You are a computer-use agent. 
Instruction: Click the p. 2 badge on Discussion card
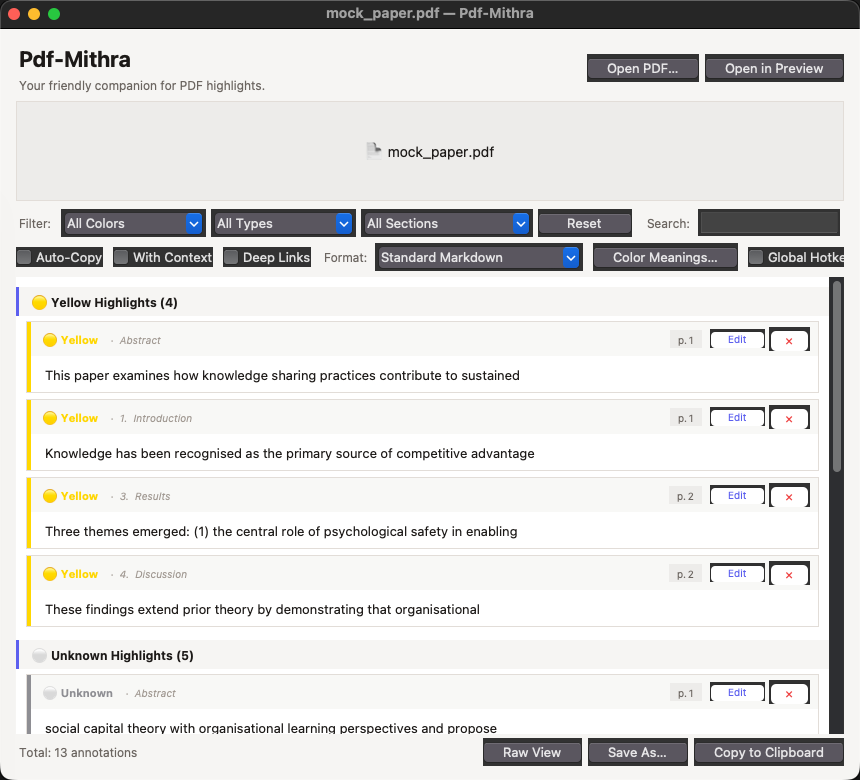point(685,574)
